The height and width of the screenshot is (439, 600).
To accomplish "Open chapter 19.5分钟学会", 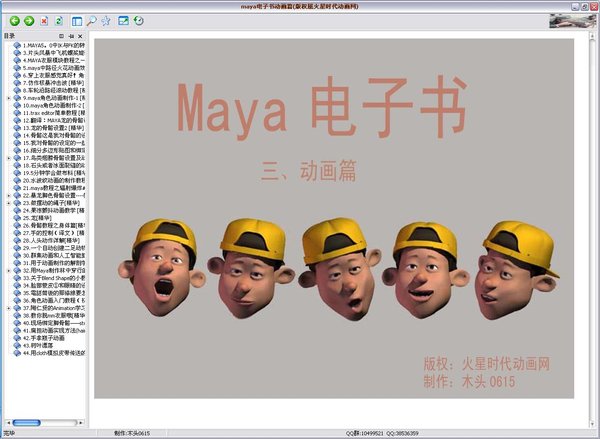I will 54,173.
